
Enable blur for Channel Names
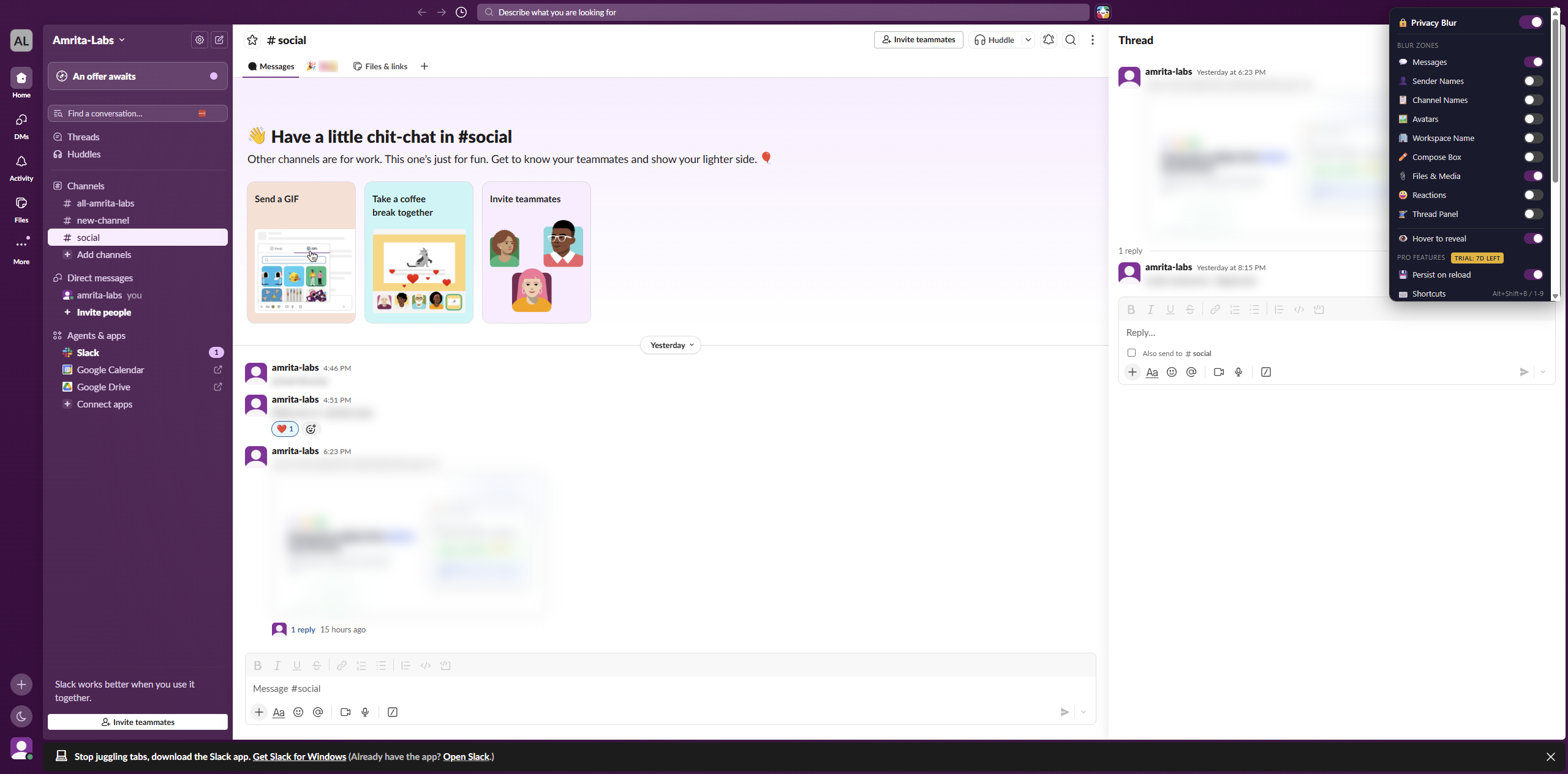(x=1533, y=100)
